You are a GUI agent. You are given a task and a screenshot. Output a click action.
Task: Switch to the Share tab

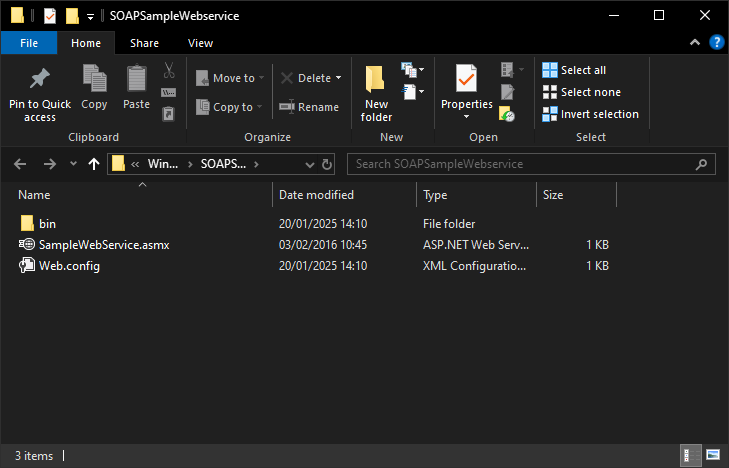pyautogui.click(x=145, y=43)
